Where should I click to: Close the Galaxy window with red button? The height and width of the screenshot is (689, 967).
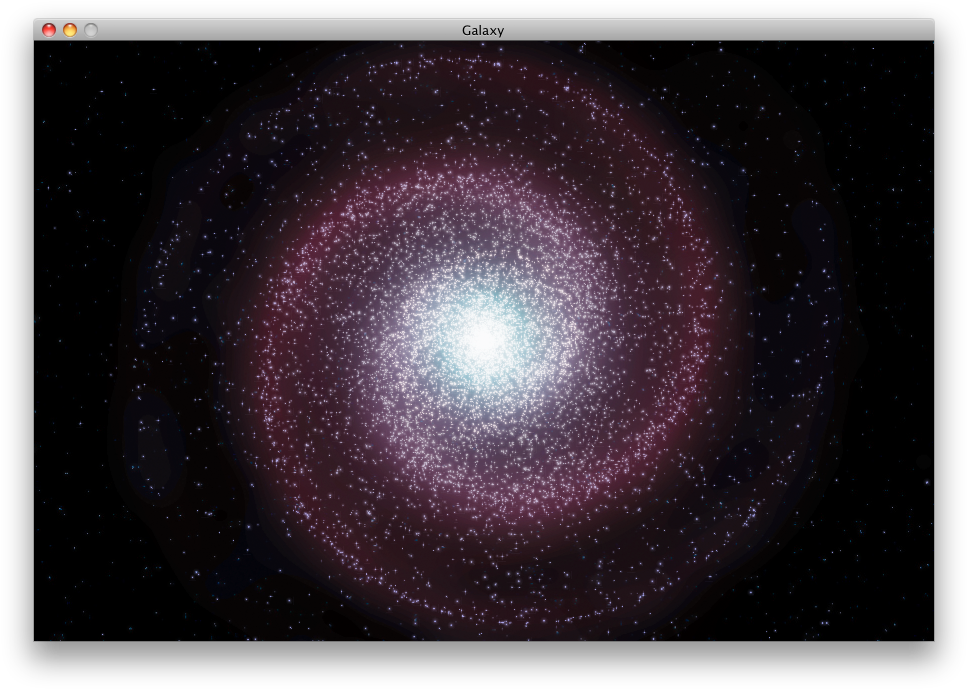pos(49,30)
